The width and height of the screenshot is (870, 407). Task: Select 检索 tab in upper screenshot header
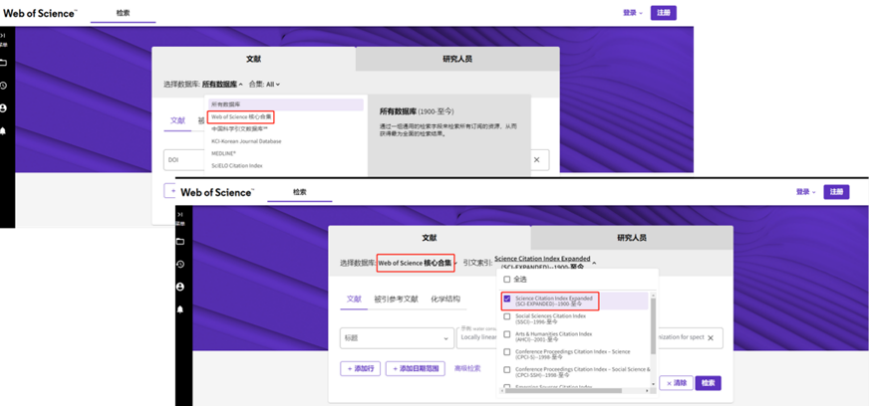123,13
